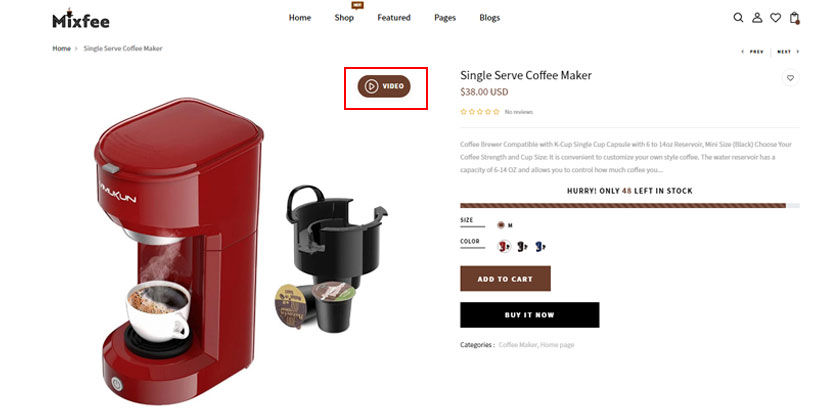Click the Mixfee logo
This screenshot has width=836, height=408.
point(81,19)
